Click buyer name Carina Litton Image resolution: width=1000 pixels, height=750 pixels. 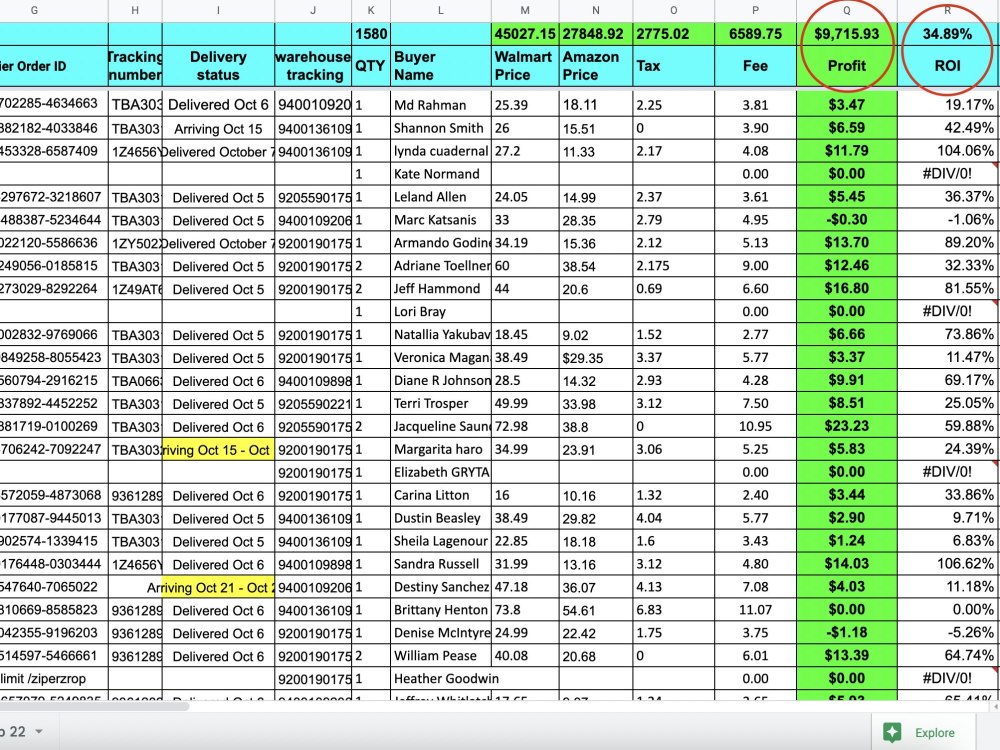click(431, 496)
